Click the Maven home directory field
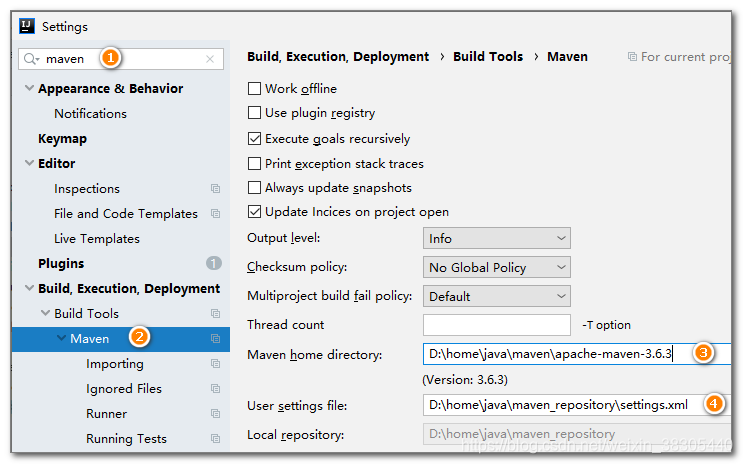This screenshot has height=464, width=743. pos(577,354)
